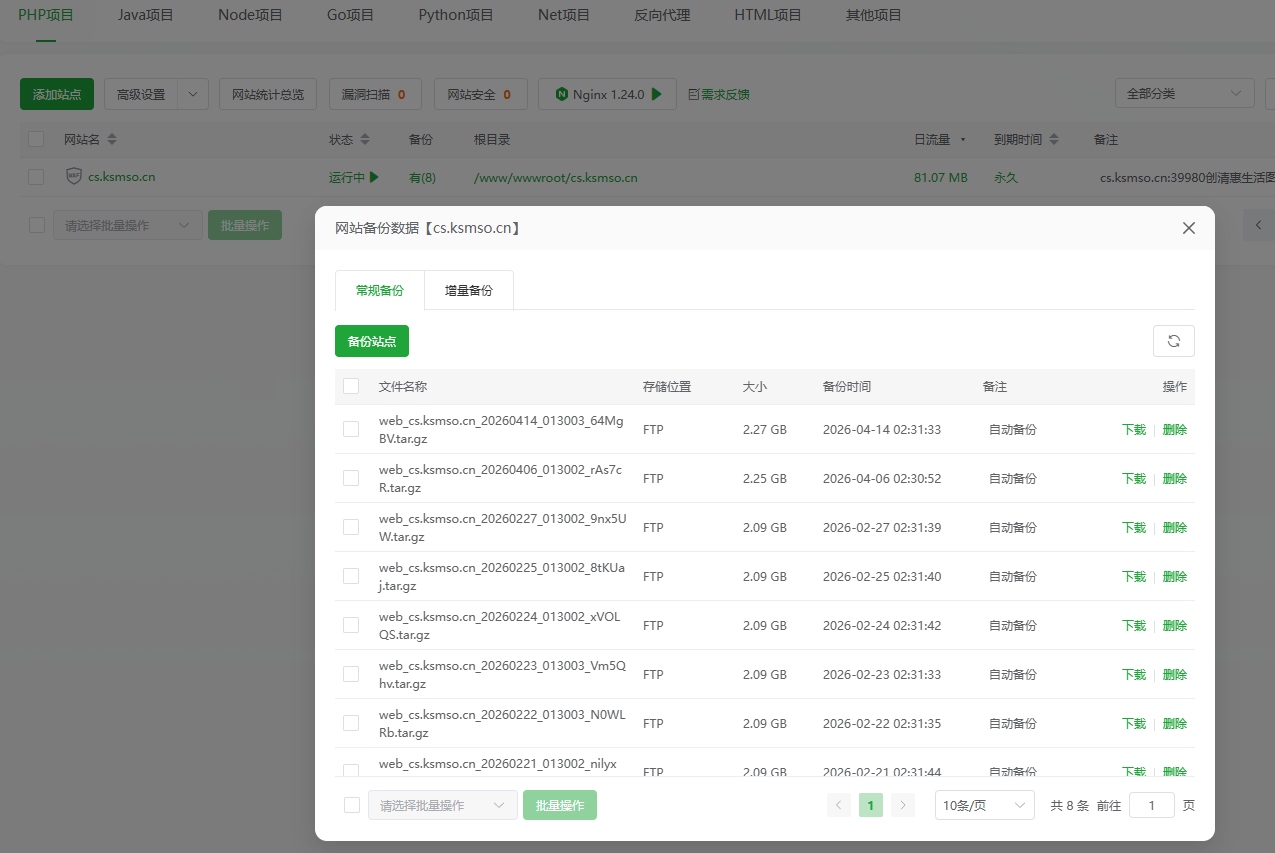
Task: Open the Net项目 tab
Action: click(x=564, y=15)
